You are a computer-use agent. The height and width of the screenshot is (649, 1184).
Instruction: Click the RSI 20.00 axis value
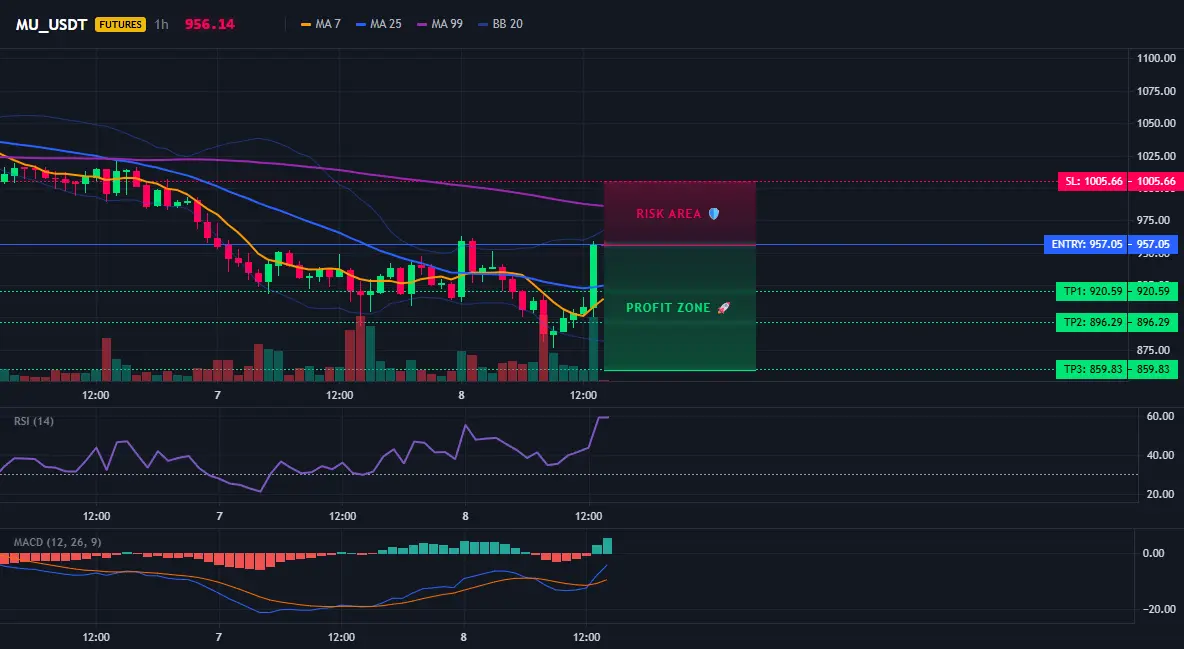tap(1160, 494)
